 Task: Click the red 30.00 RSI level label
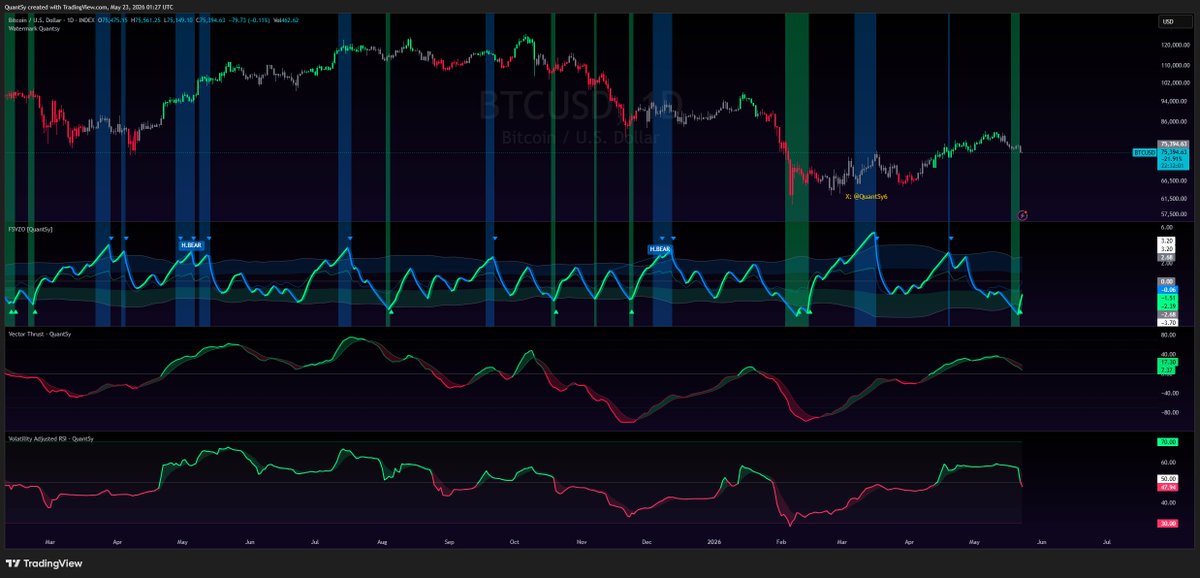(x=1169, y=523)
